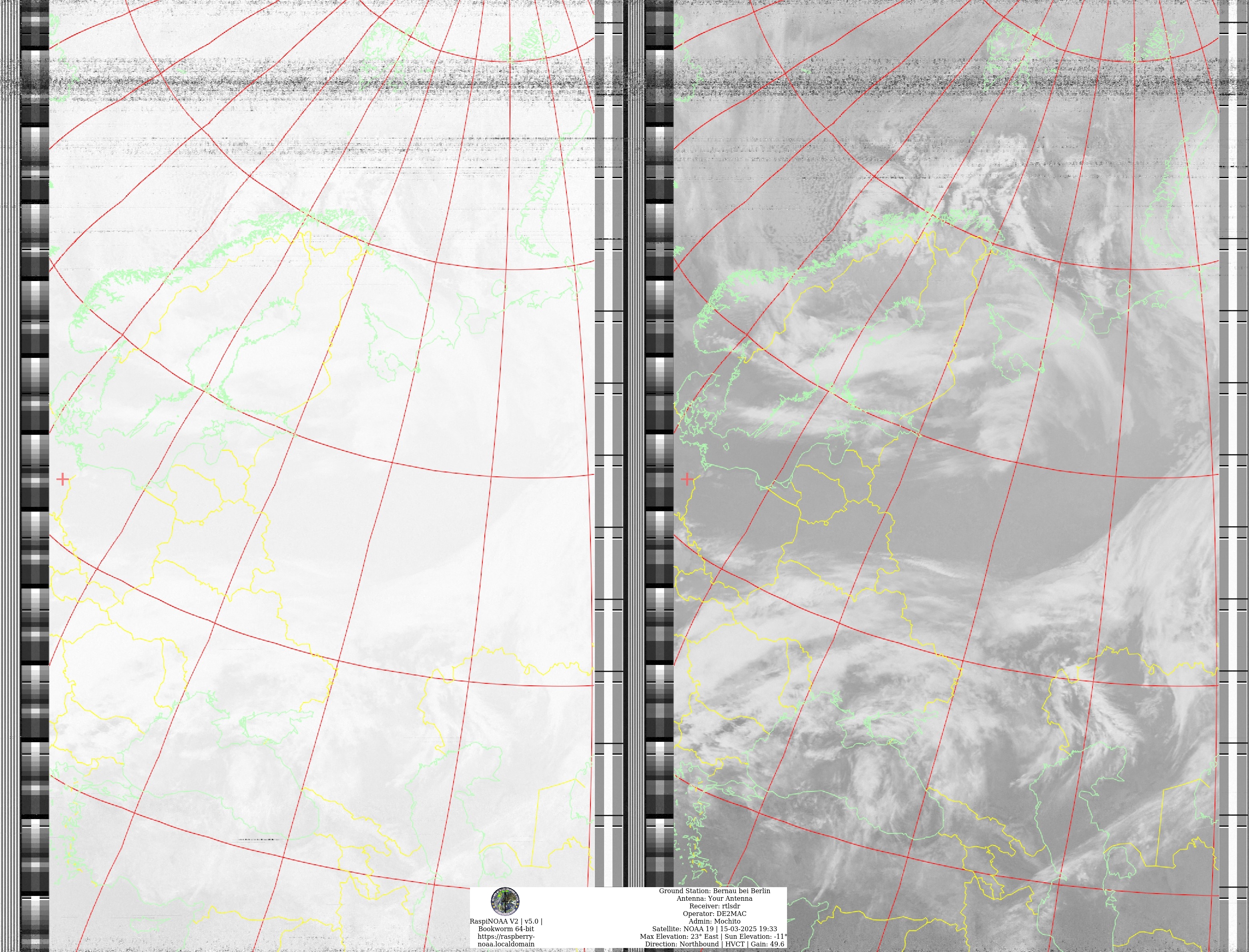Select the "RaspiNOAA V2 | v5.0 |" text
The image size is (1249, 952).
[x=506, y=922]
